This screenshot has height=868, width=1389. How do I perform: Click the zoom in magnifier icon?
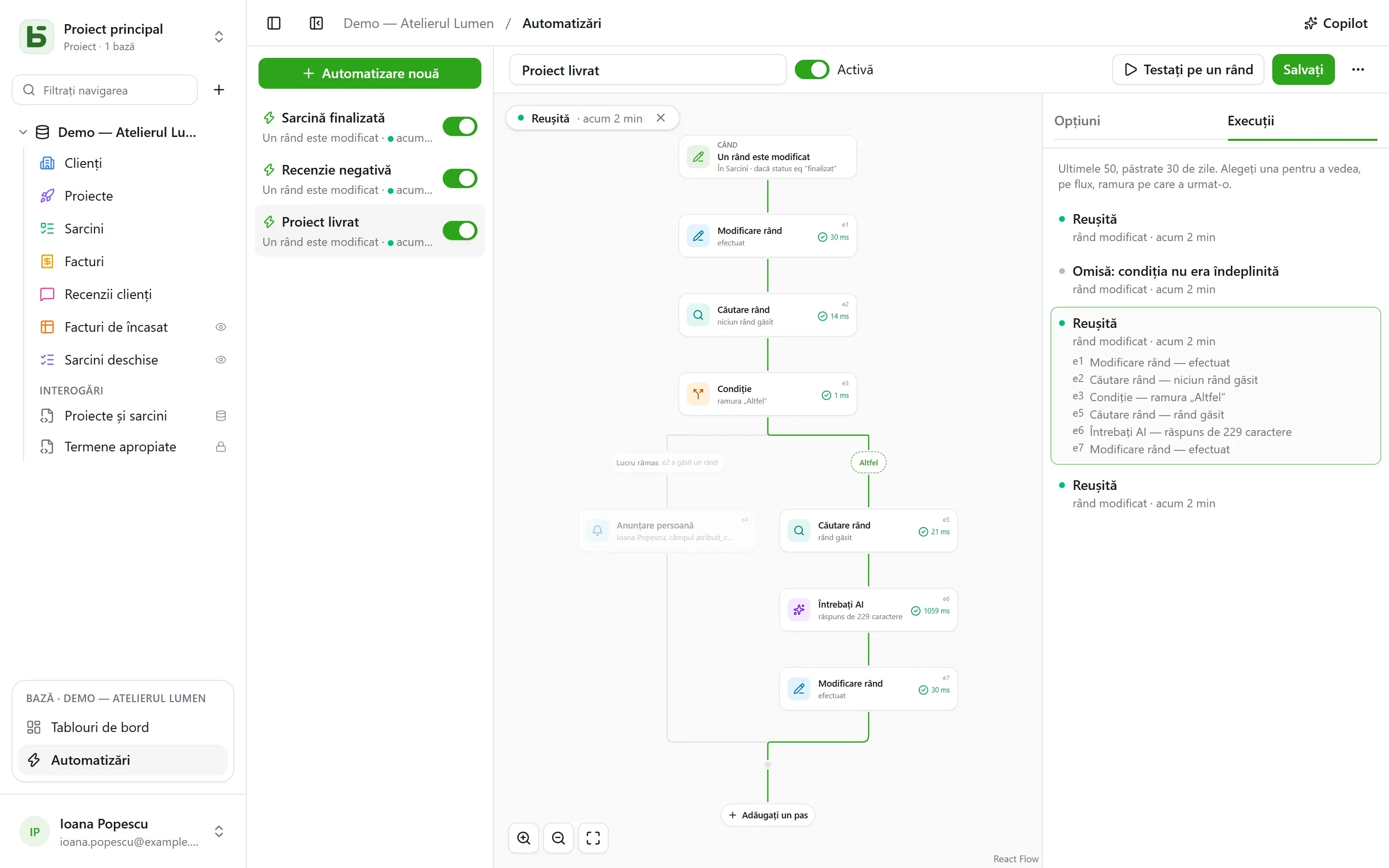pos(523,838)
